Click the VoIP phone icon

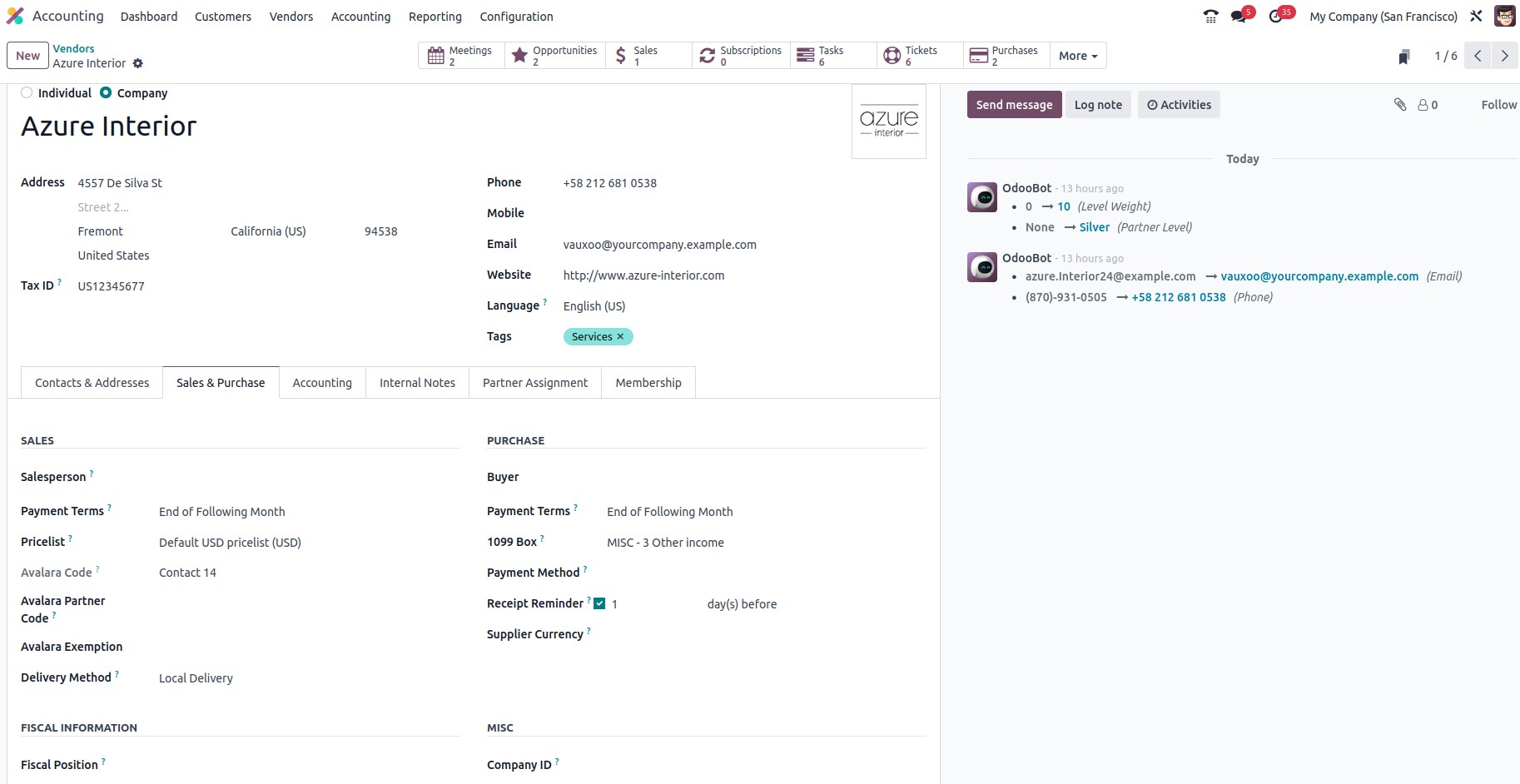[1210, 16]
